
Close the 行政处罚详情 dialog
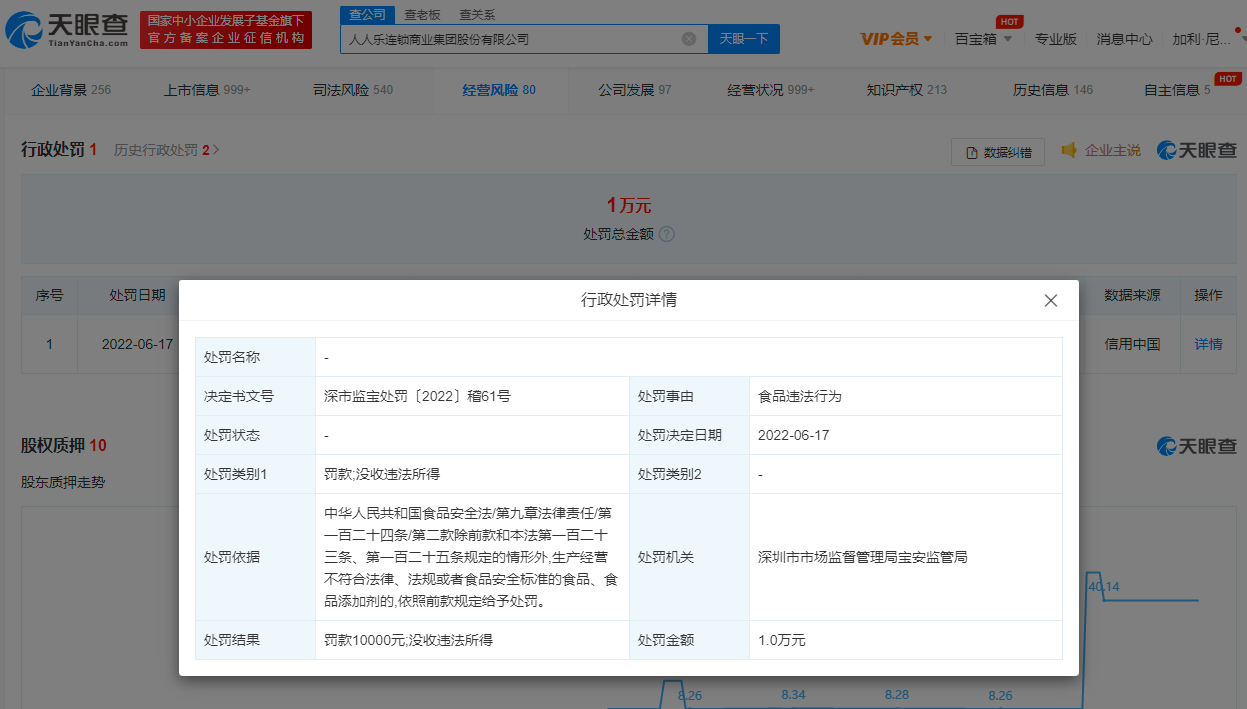click(x=1050, y=300)
